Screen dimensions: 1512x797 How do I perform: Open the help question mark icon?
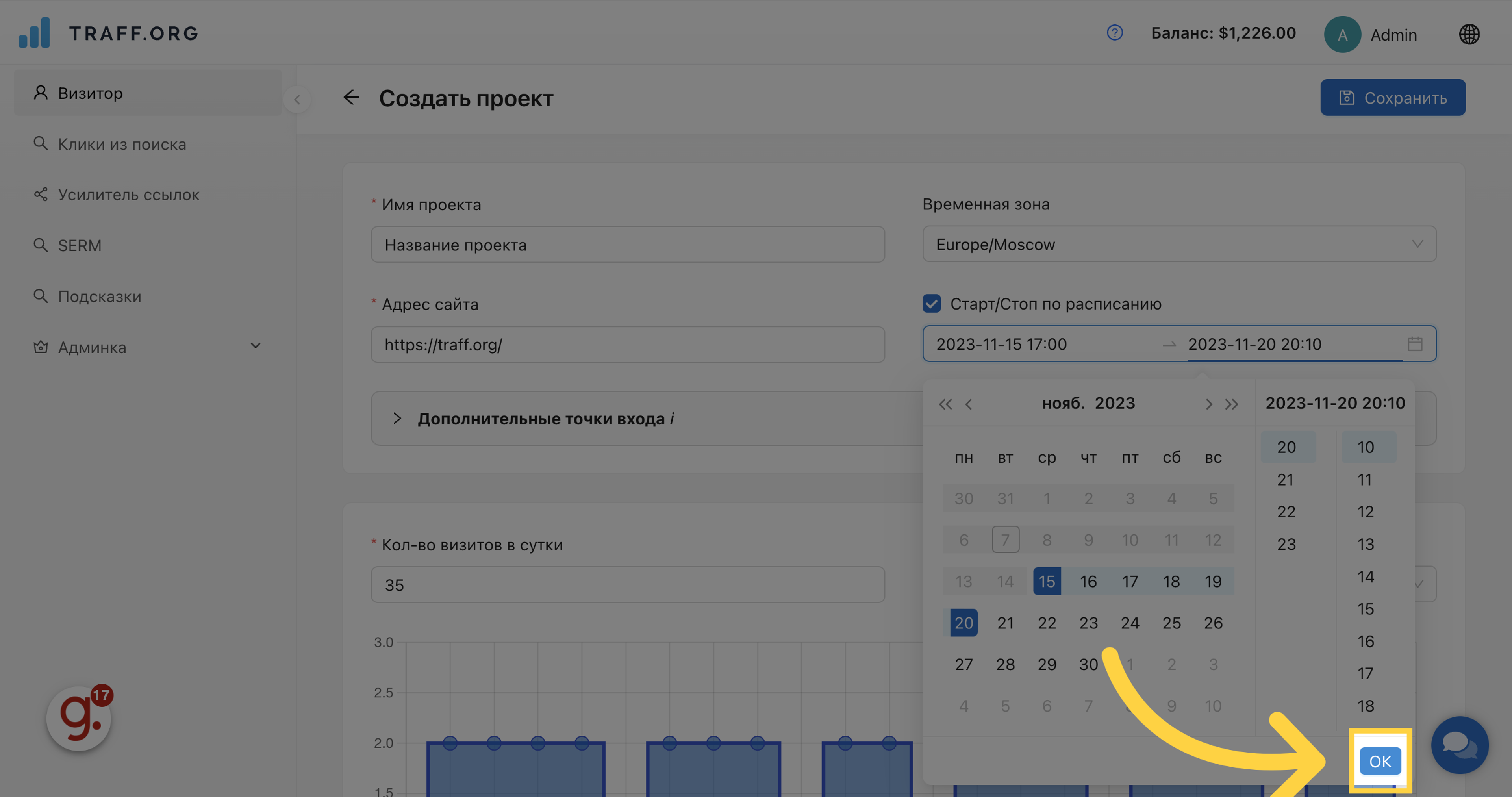1115,33
